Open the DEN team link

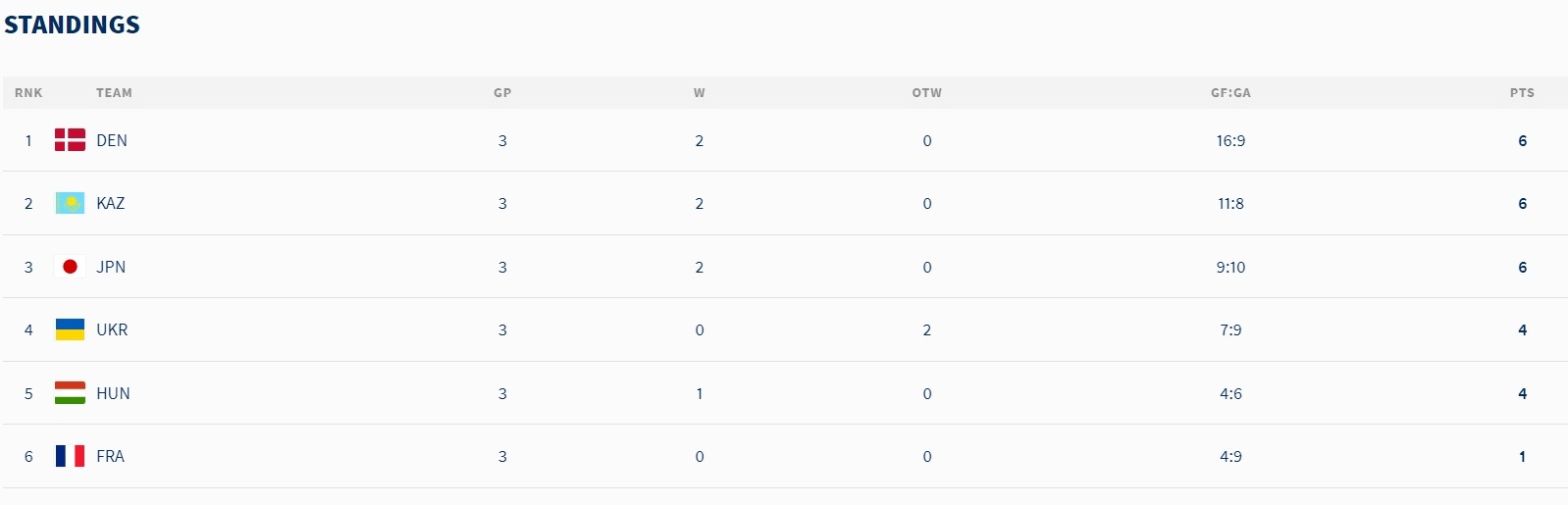pyautogui.click(x=112, y=140)
